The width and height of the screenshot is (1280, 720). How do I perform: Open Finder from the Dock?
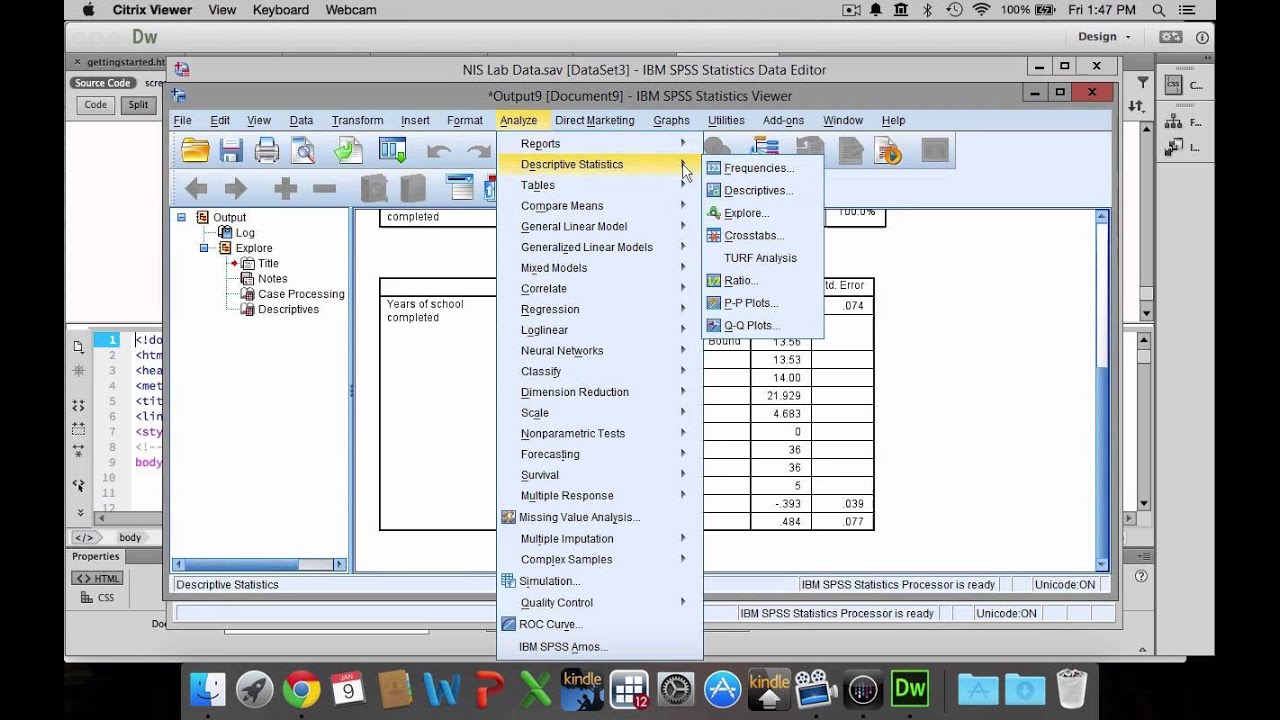(x=207, y=689)
